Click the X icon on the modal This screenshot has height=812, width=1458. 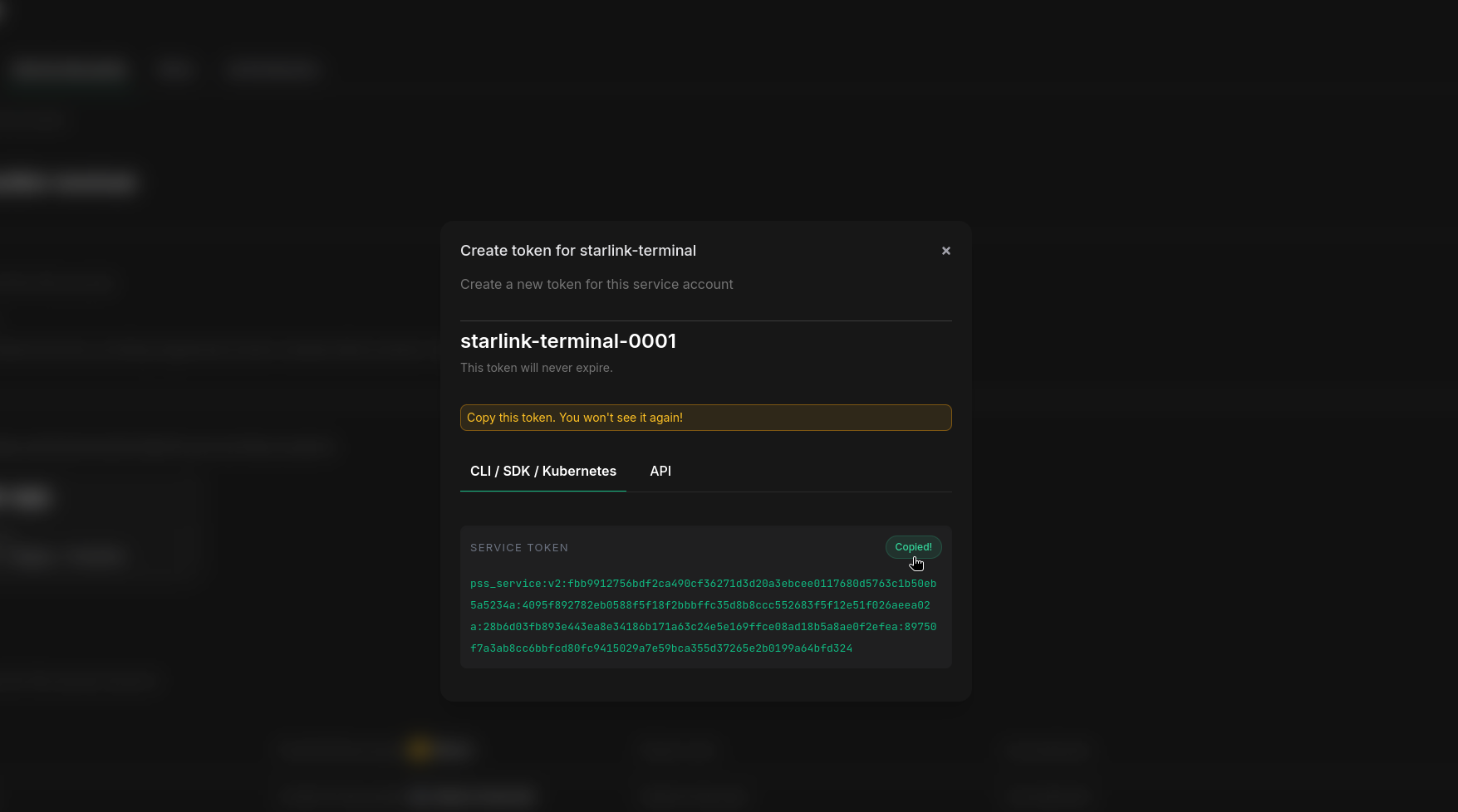click(x=945, y=250)
